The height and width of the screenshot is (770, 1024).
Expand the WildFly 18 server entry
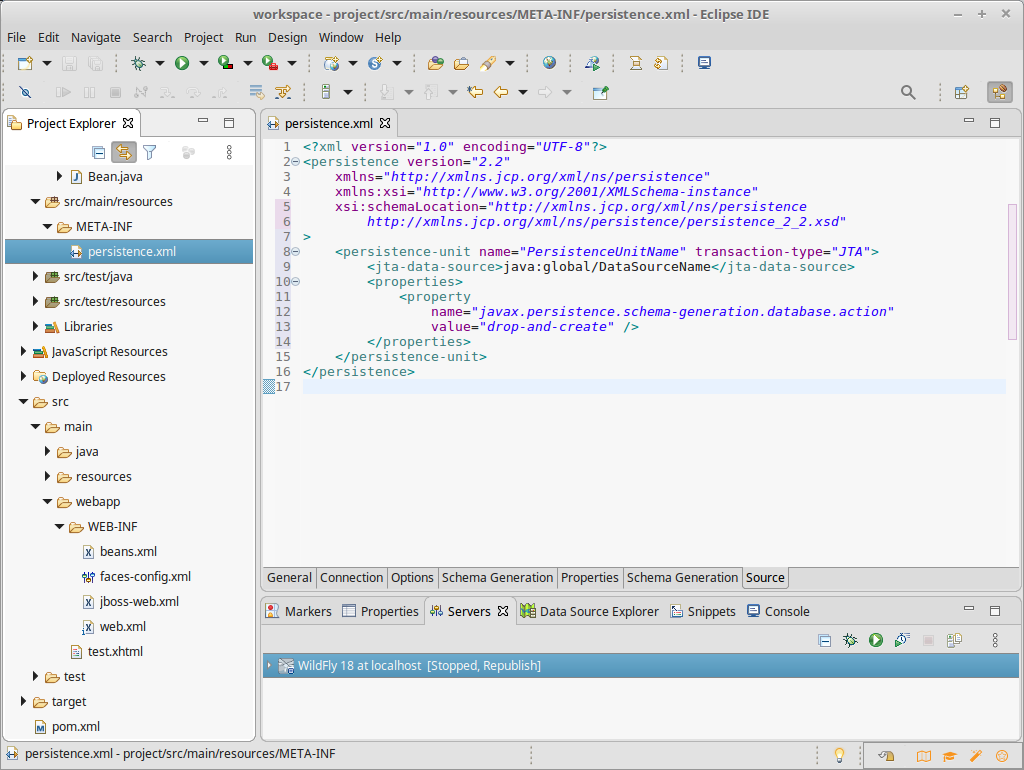[268, 663]
